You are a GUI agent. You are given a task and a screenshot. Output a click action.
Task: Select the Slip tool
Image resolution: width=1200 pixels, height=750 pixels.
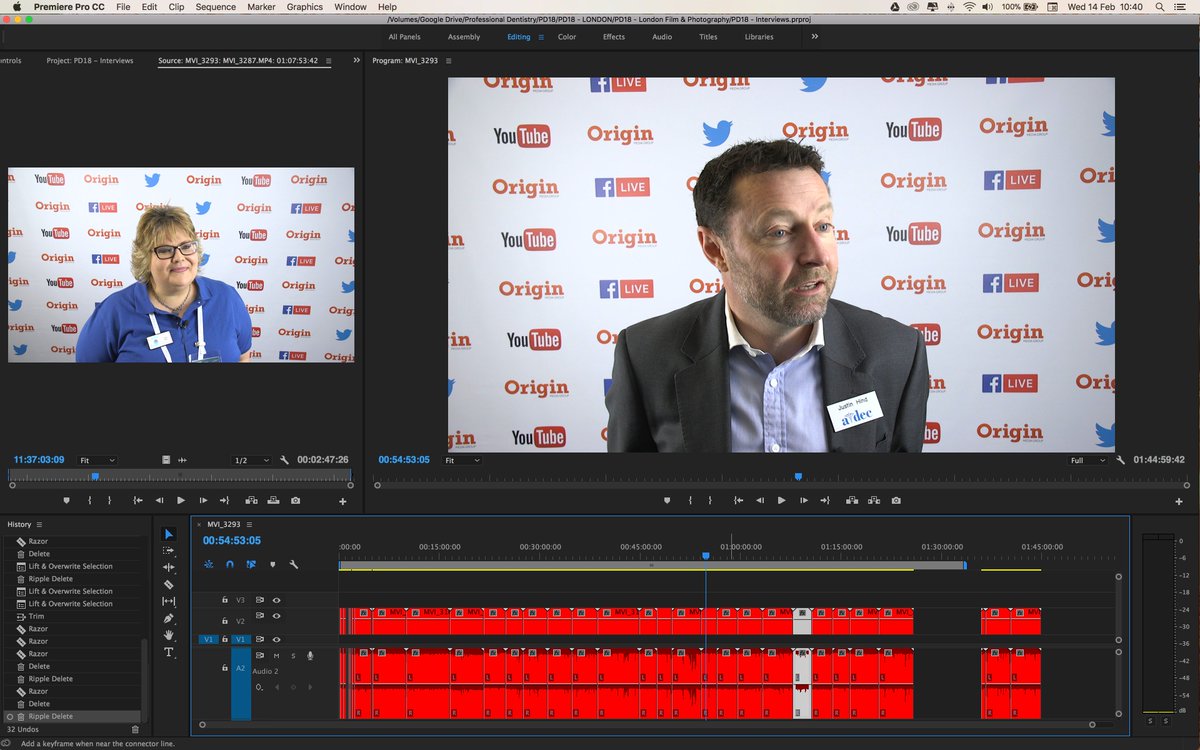tap(168, 601)
